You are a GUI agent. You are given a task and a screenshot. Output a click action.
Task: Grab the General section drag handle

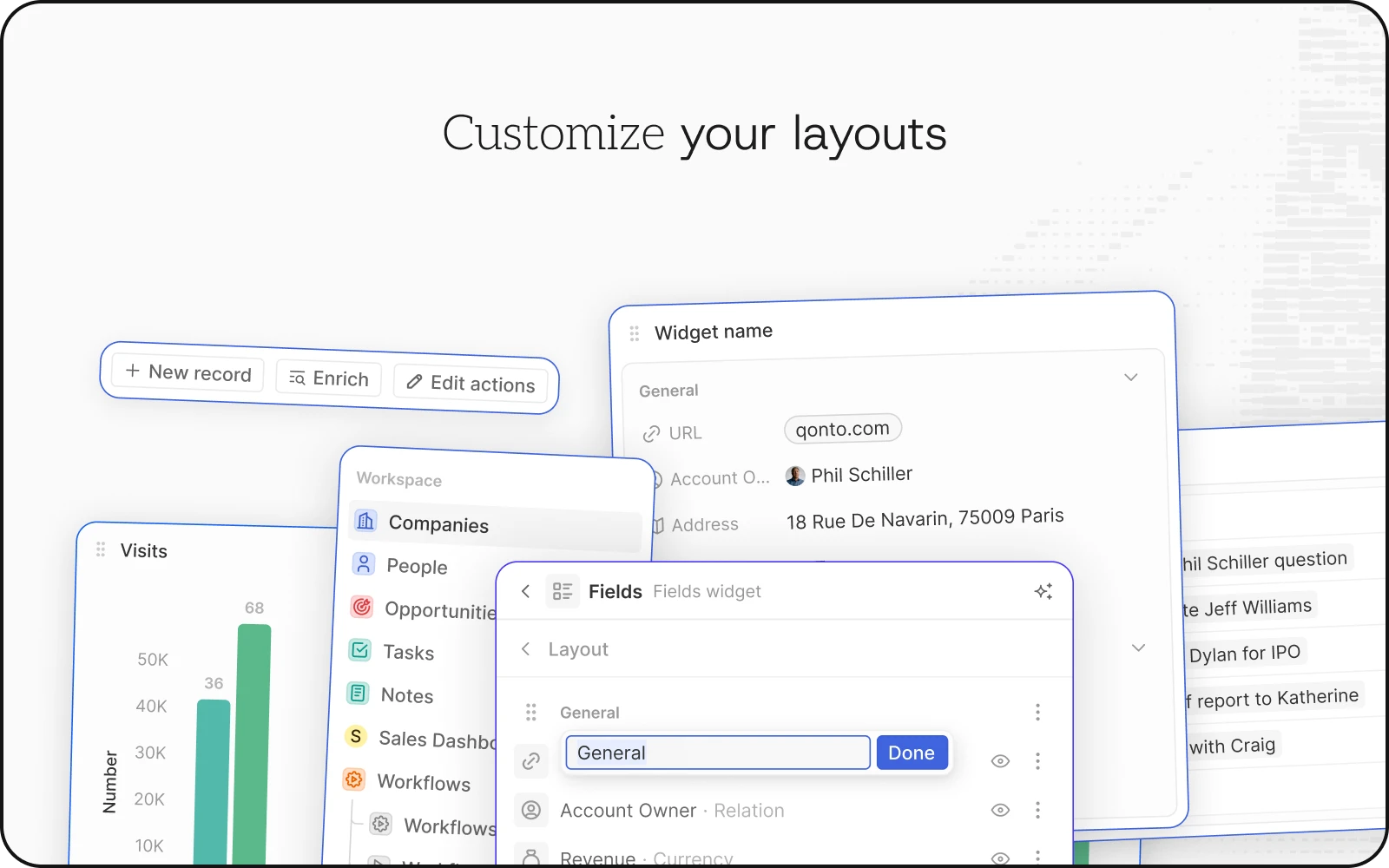point(530,713)
